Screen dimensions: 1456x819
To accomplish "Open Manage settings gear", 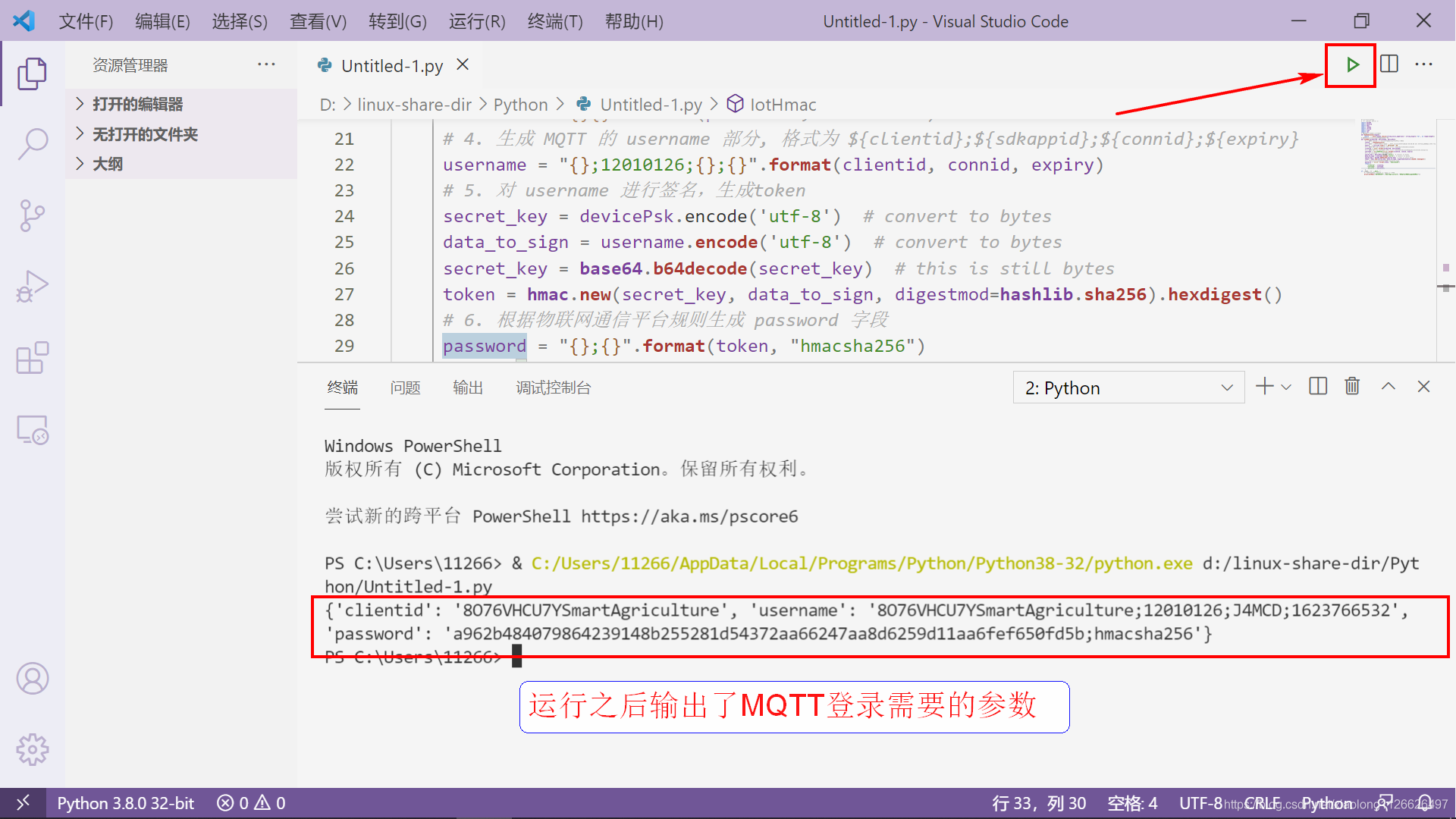I will tap(32, 749).
